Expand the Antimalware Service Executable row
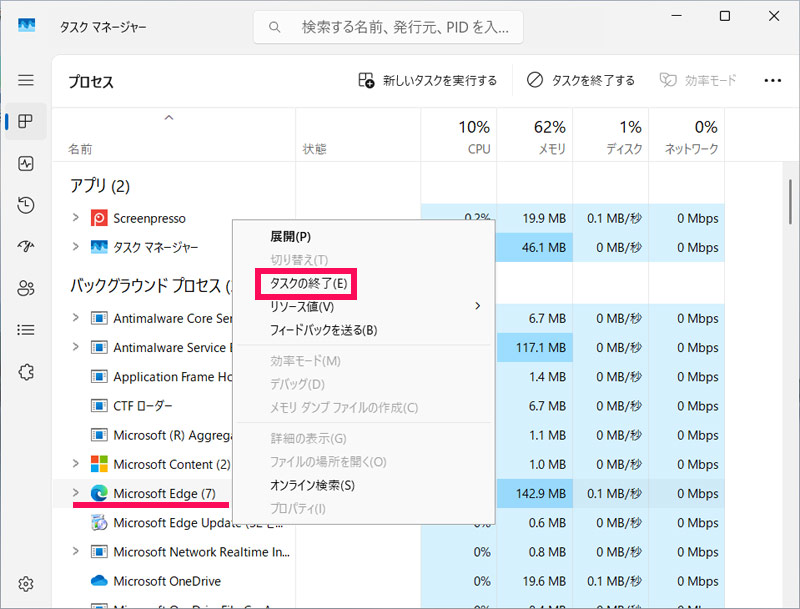 pos(76,347)
